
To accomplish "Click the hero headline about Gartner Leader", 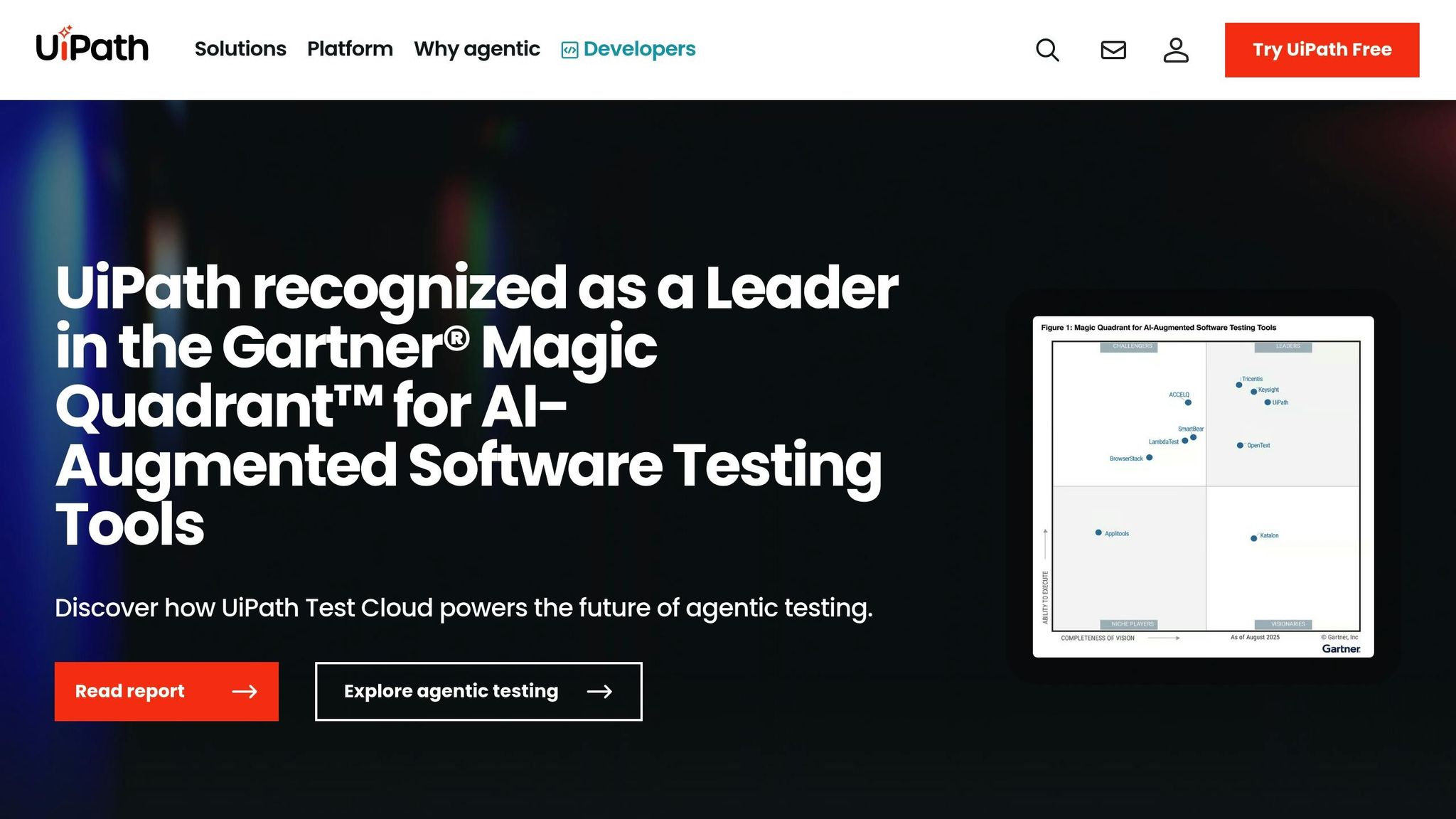I will [x=476, y=405].
